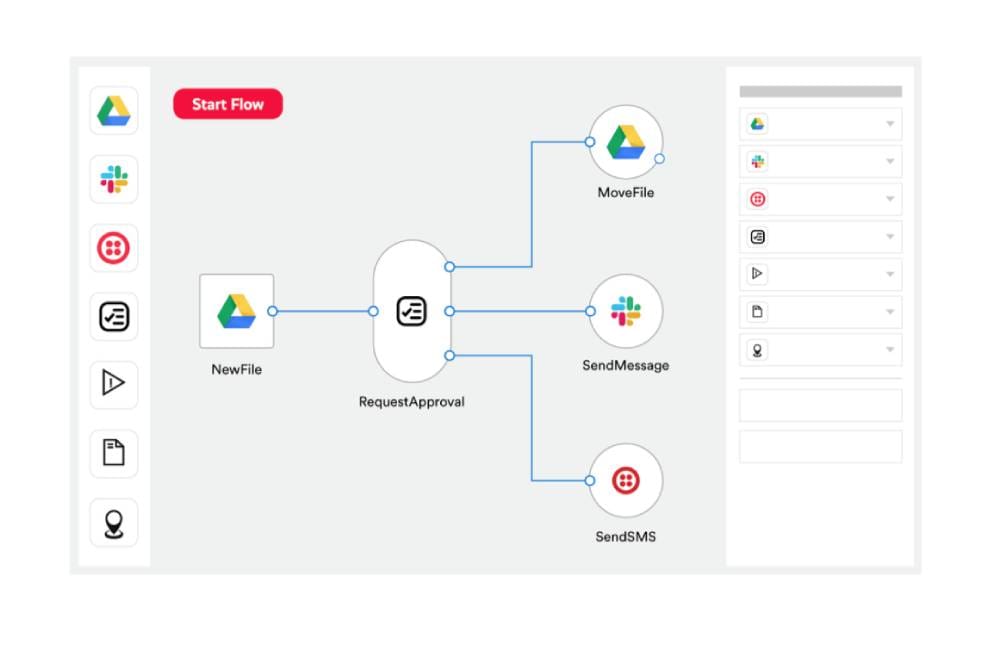The height and width of the screenshot is (650, 1000).
Task: Click the MoveFile label
Action: (x=626, y=193)
